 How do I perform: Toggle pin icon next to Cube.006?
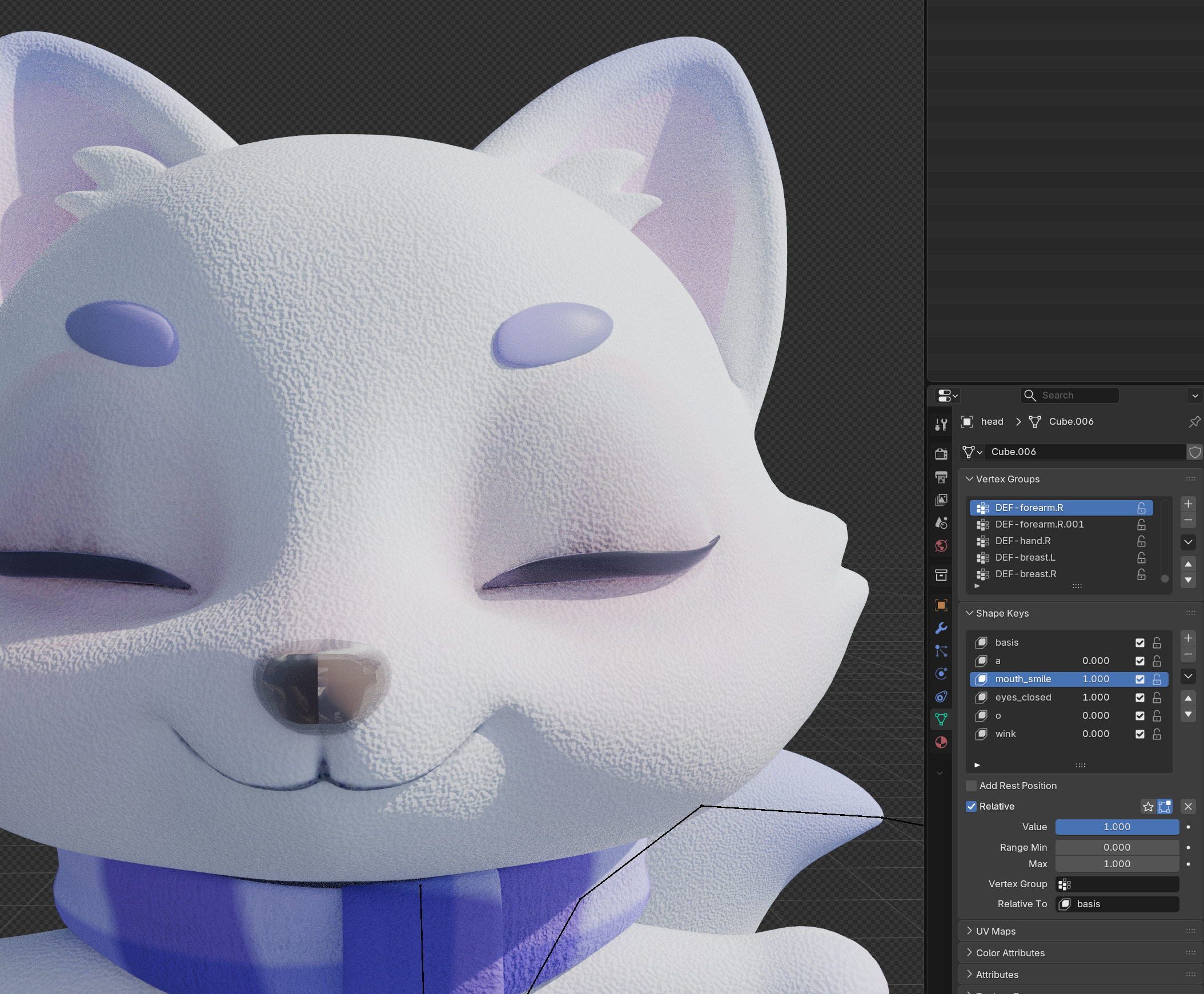[1194, 422]
